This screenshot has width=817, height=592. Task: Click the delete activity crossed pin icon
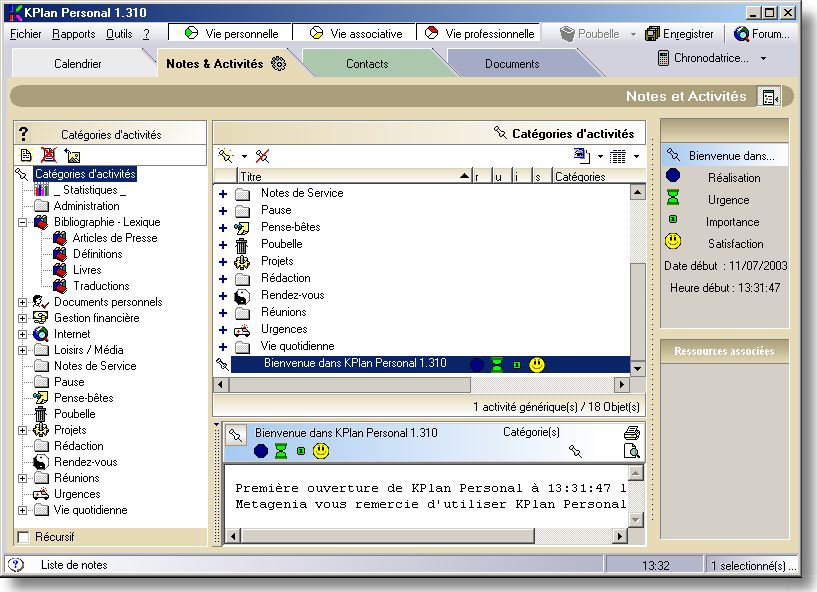pos(263,156)
